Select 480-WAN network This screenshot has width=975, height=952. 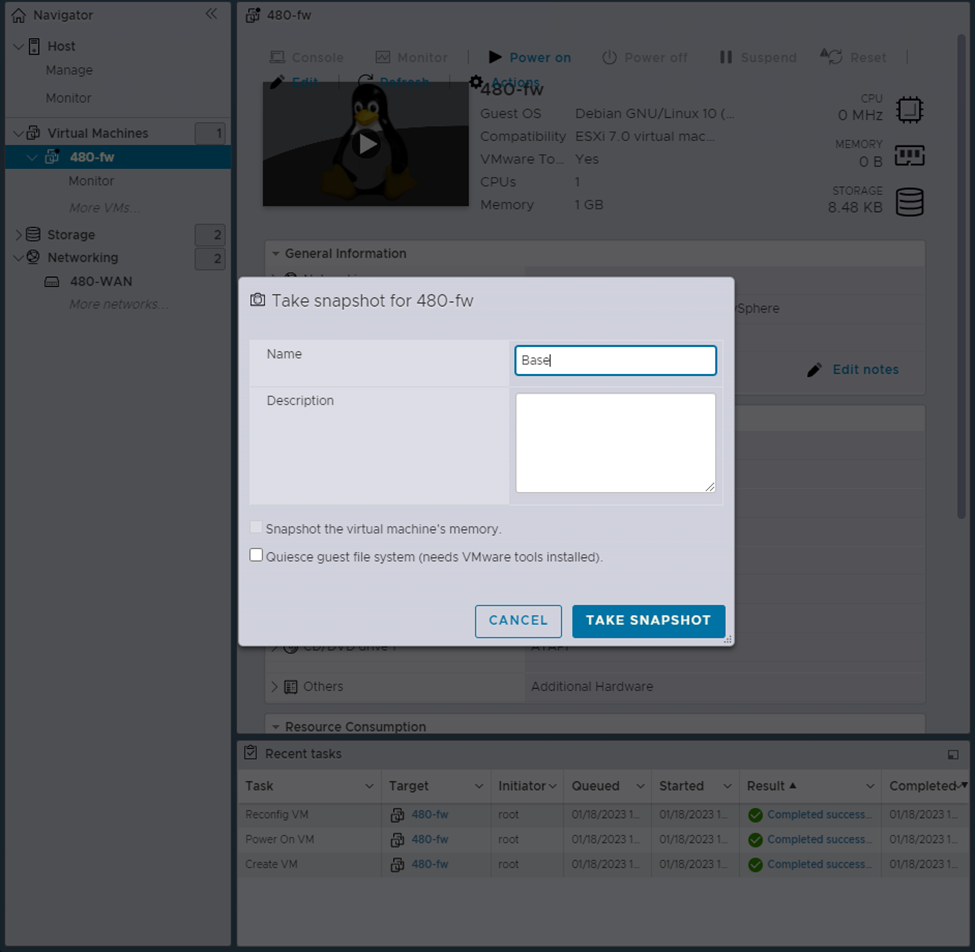(101, 282)
